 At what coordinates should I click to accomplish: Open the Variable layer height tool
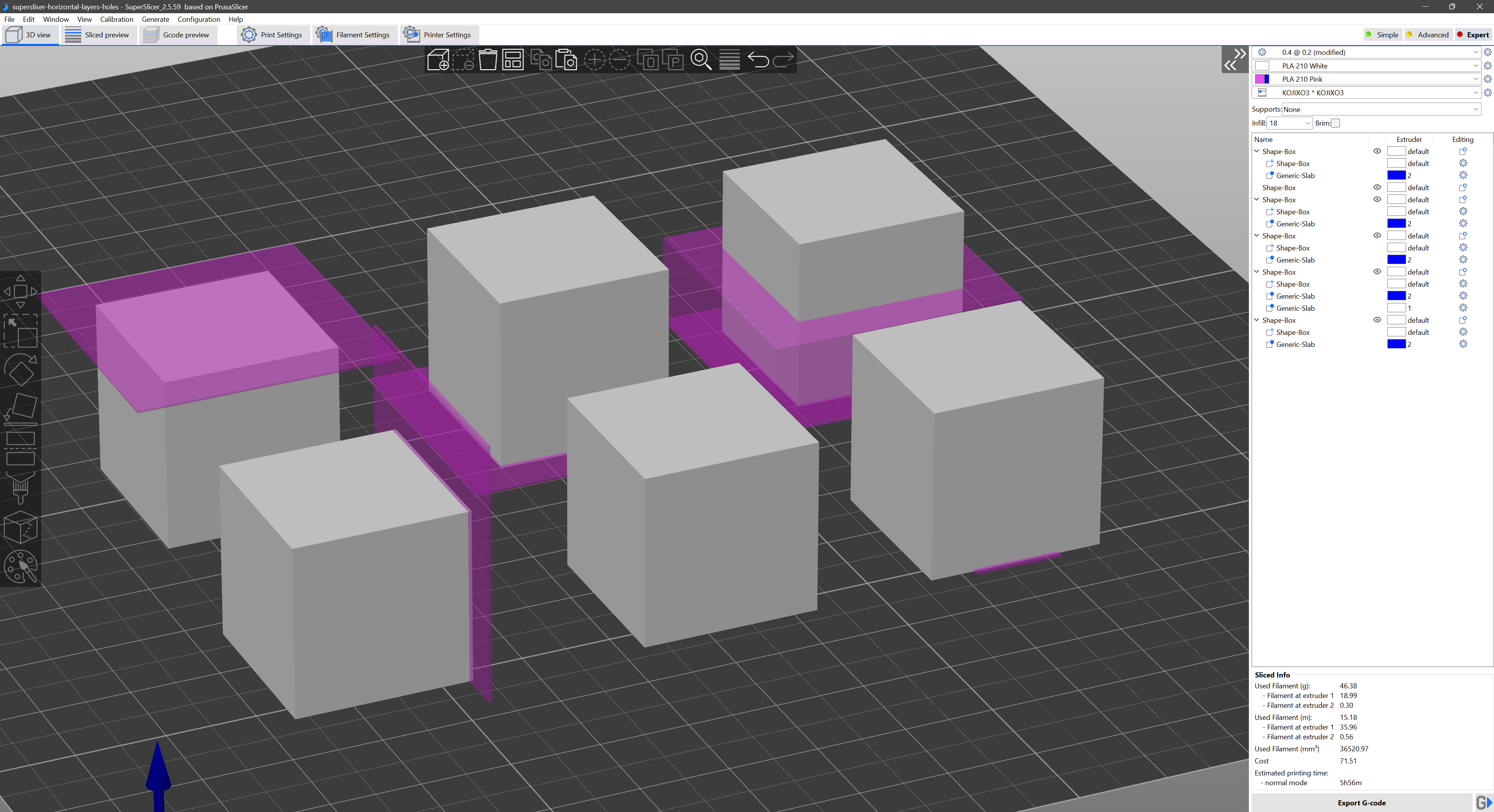point(729,60)
